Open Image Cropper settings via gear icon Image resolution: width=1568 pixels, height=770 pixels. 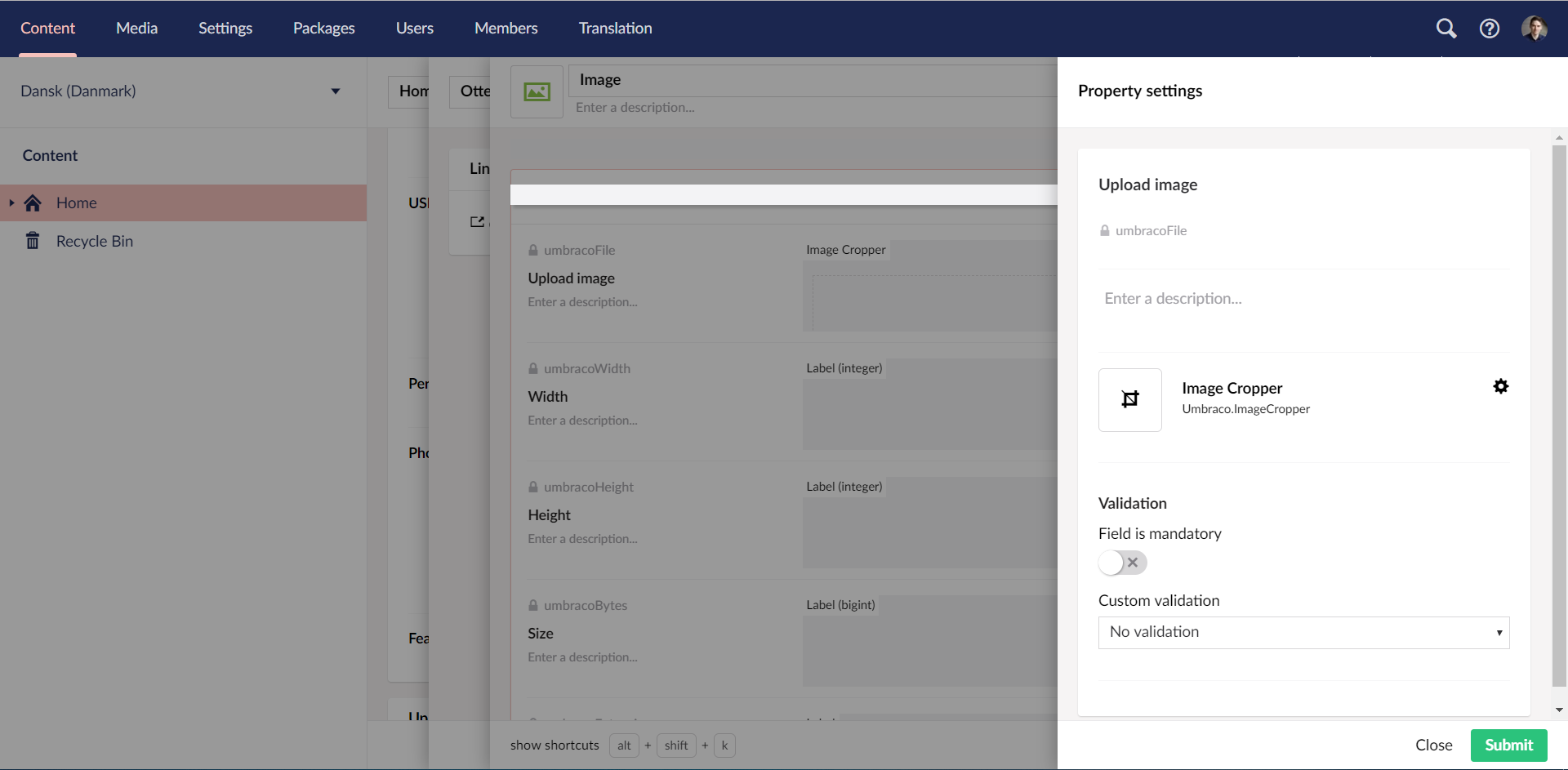coord(1501,386)
